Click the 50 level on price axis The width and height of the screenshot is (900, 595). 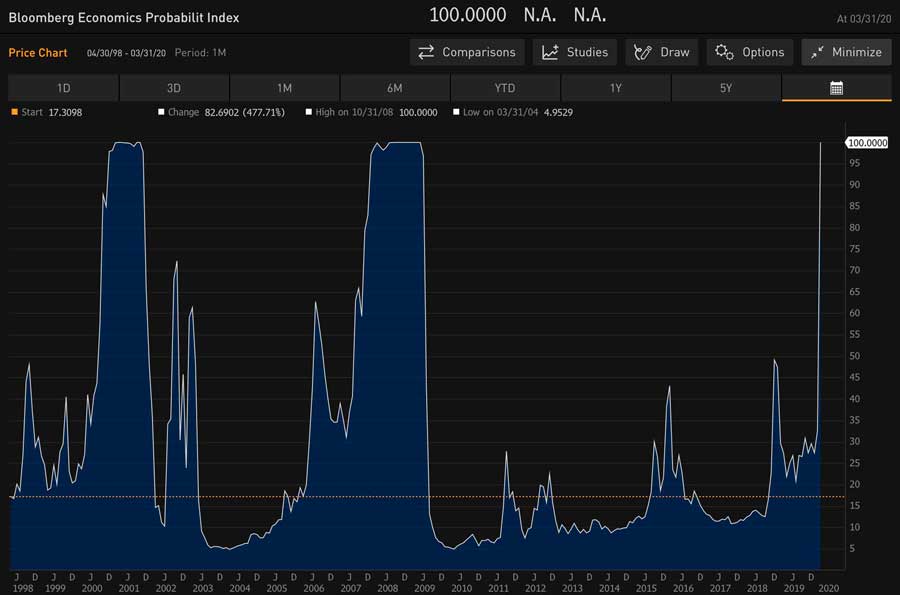coord(855,356)
